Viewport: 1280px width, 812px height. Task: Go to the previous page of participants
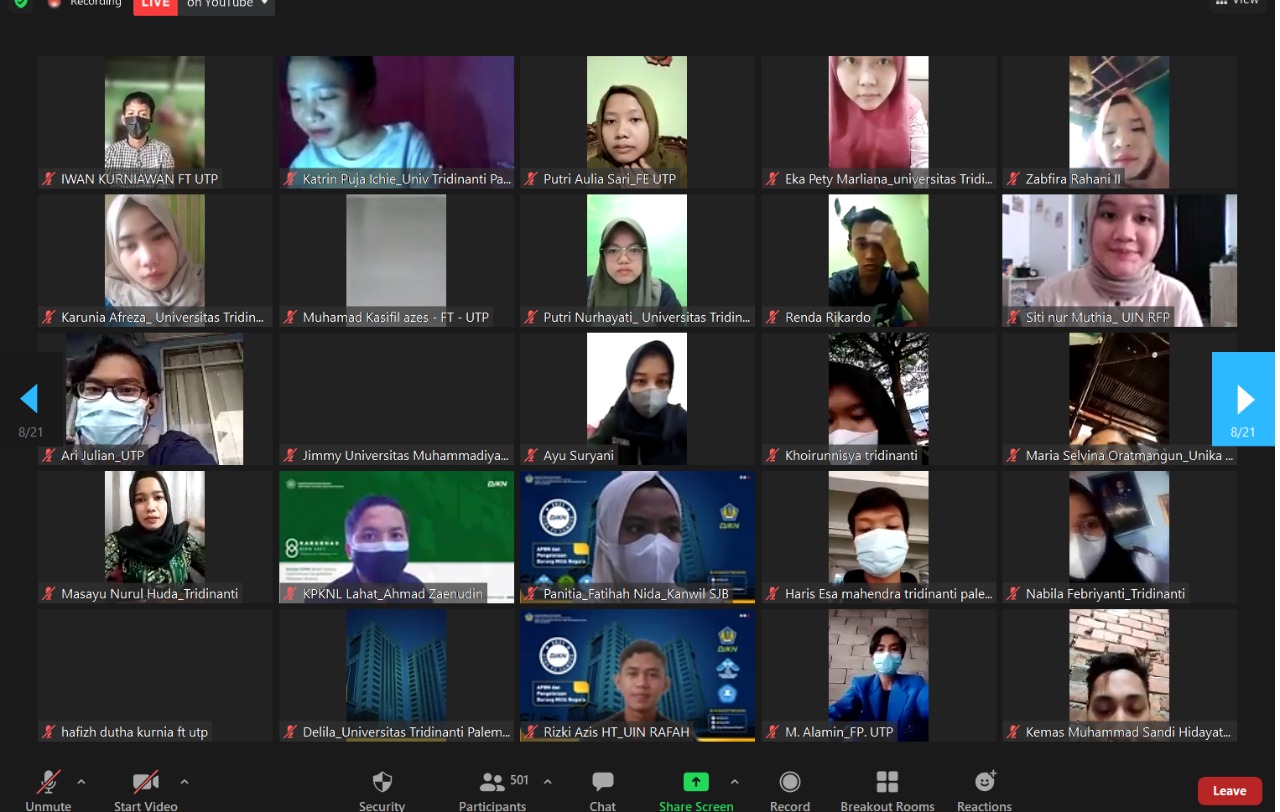coord(29,399)
